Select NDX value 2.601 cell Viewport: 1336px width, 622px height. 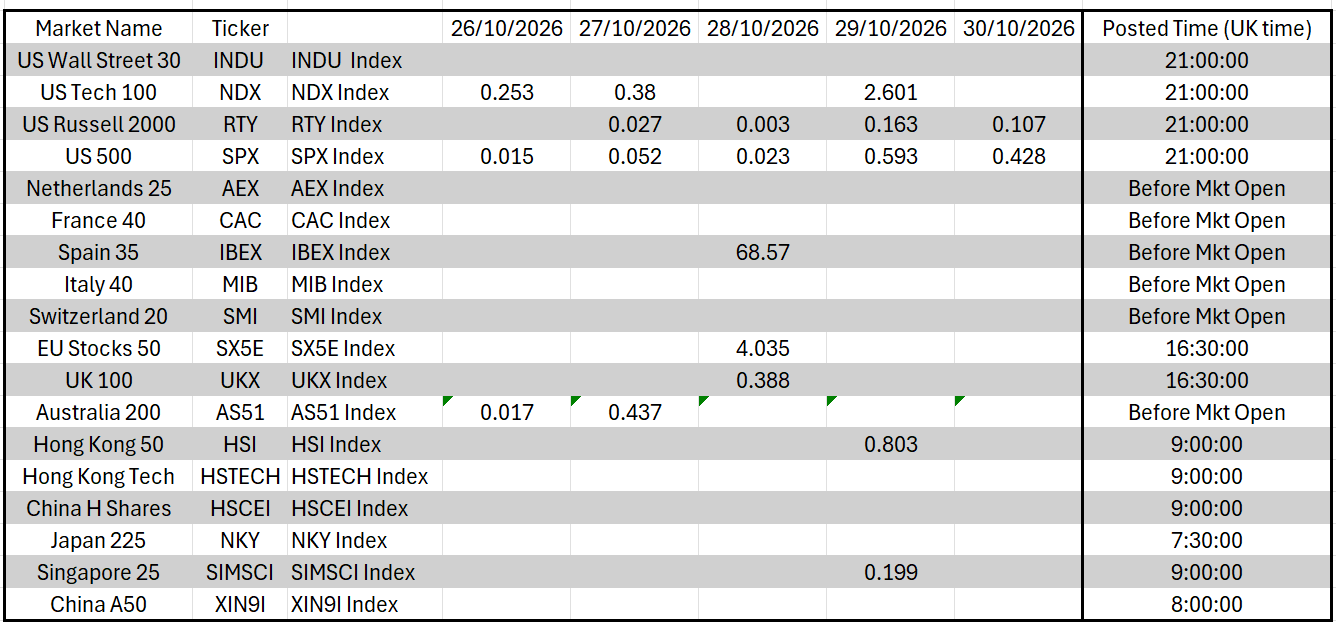[891, 92]
